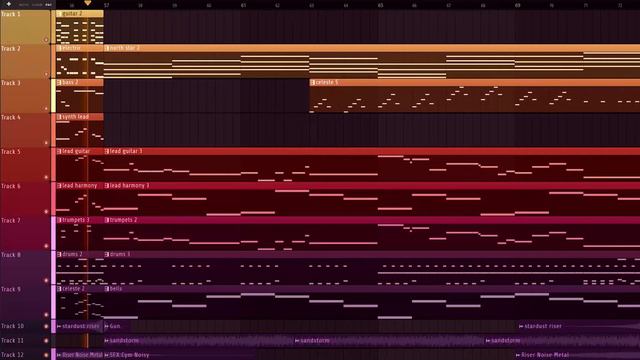This screenshot has height=360, width=640.
Task: Toggle the circular dot button on Track 12
Action: pyautogui.click(x=46, y=355)
